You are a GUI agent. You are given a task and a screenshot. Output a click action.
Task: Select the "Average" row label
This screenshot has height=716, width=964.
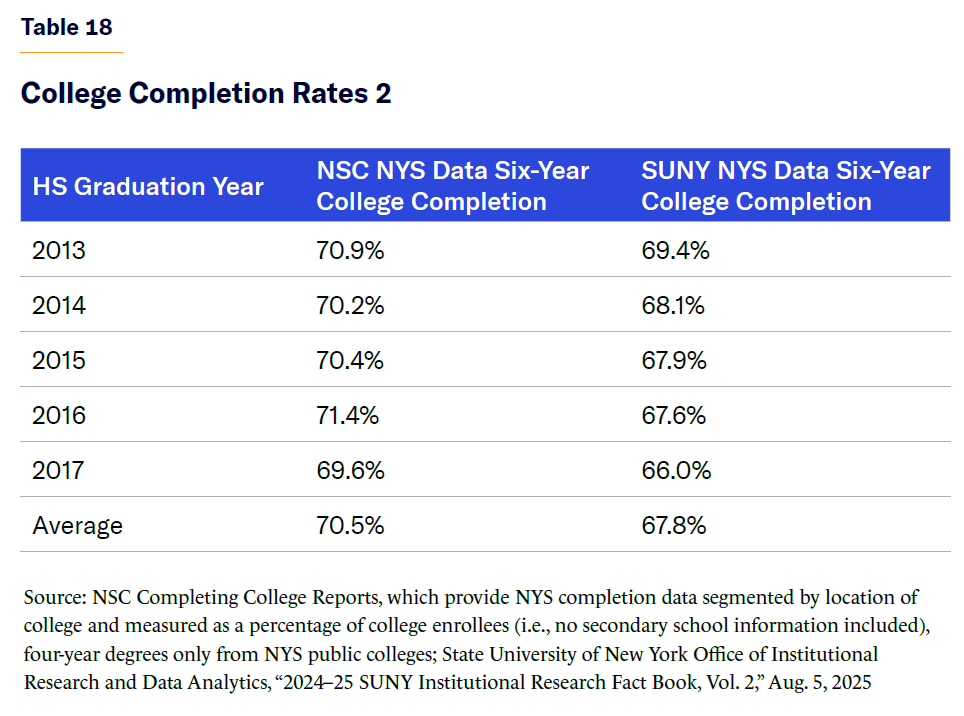pyautogui.click(x=77, y=526)
